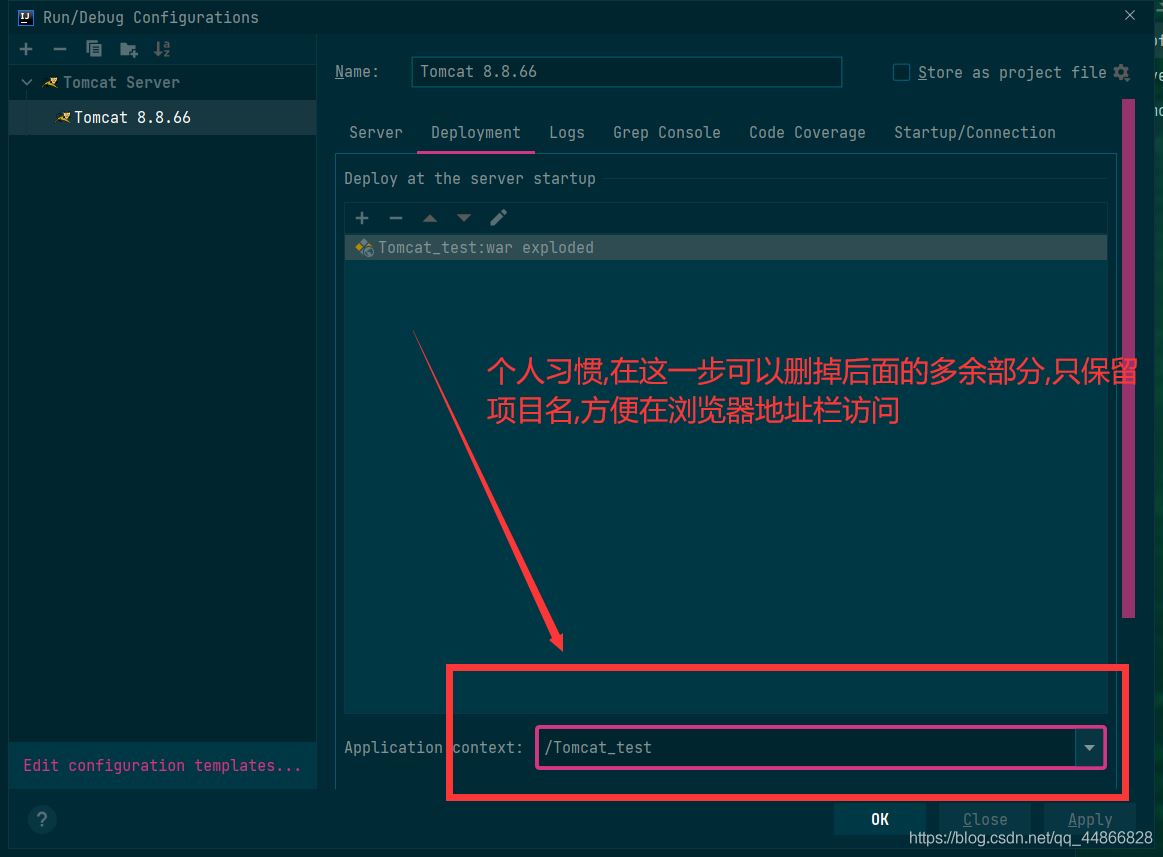The height and width of the screenshot is (857, 1163).
Task: Click the Name input field
Action: (x=627, y=72)
